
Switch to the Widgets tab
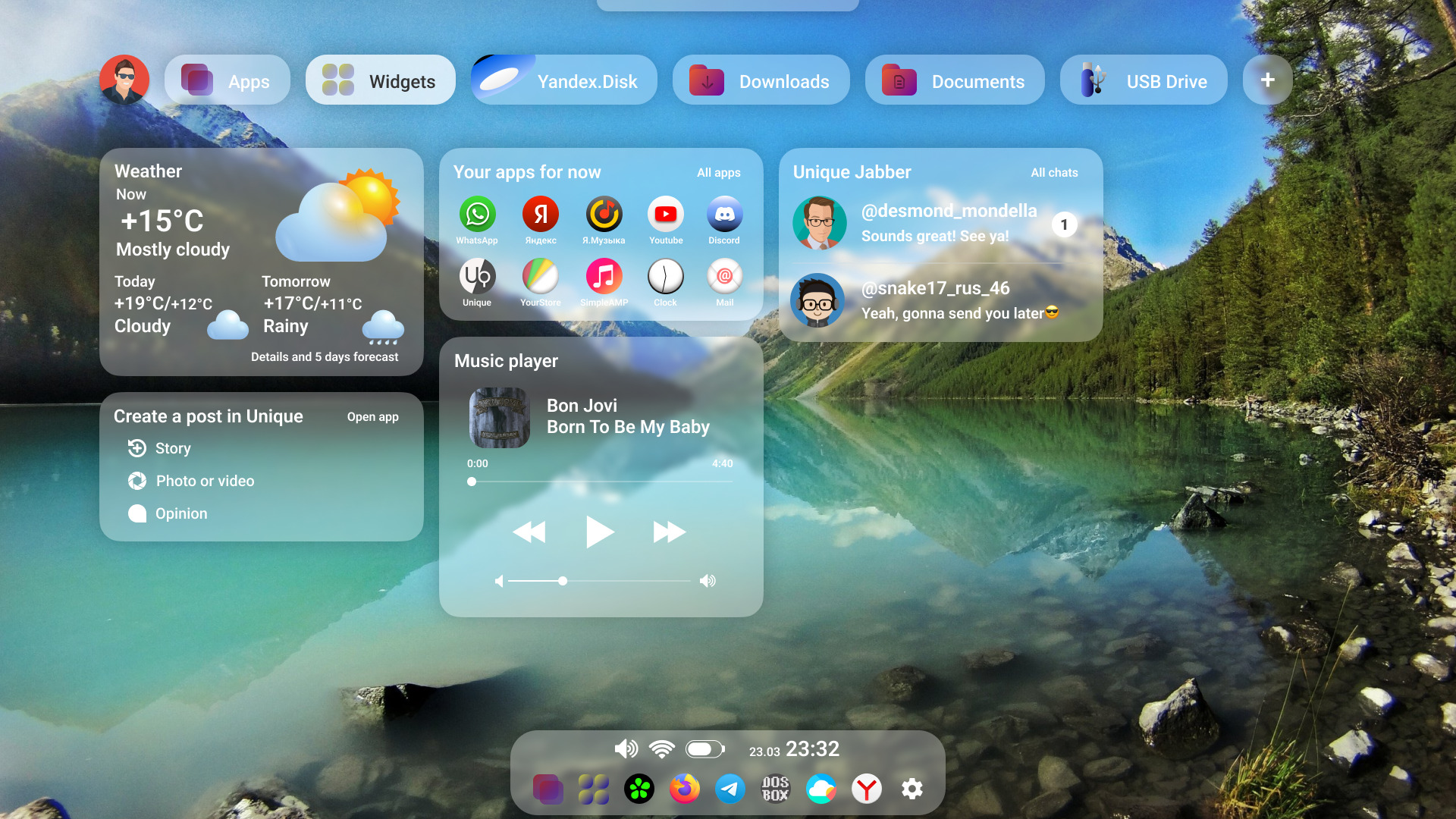pos(381,80)
